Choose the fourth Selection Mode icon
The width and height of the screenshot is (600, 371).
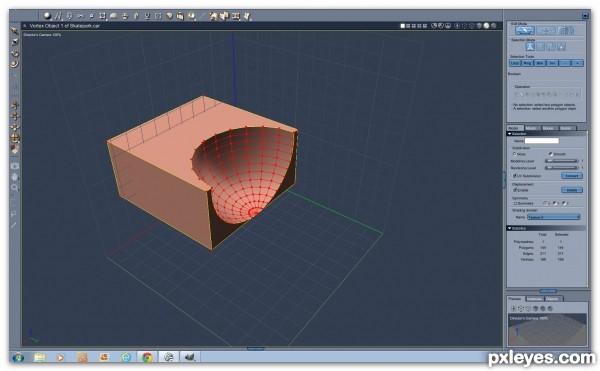tap(561, 47)
